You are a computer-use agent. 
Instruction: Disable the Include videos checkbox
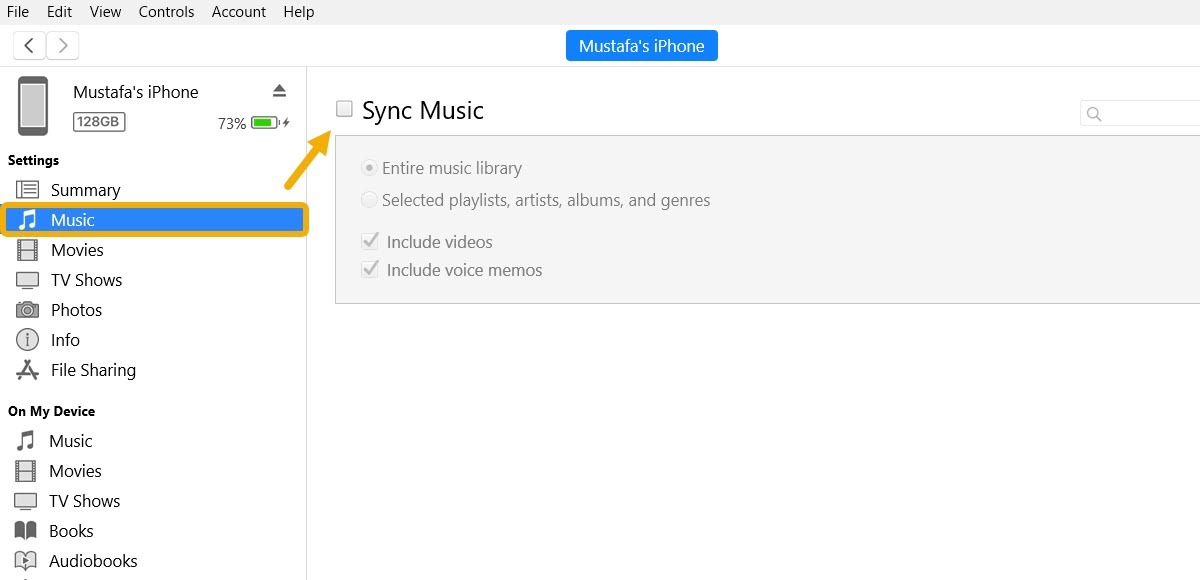click(x=369, y=240)
